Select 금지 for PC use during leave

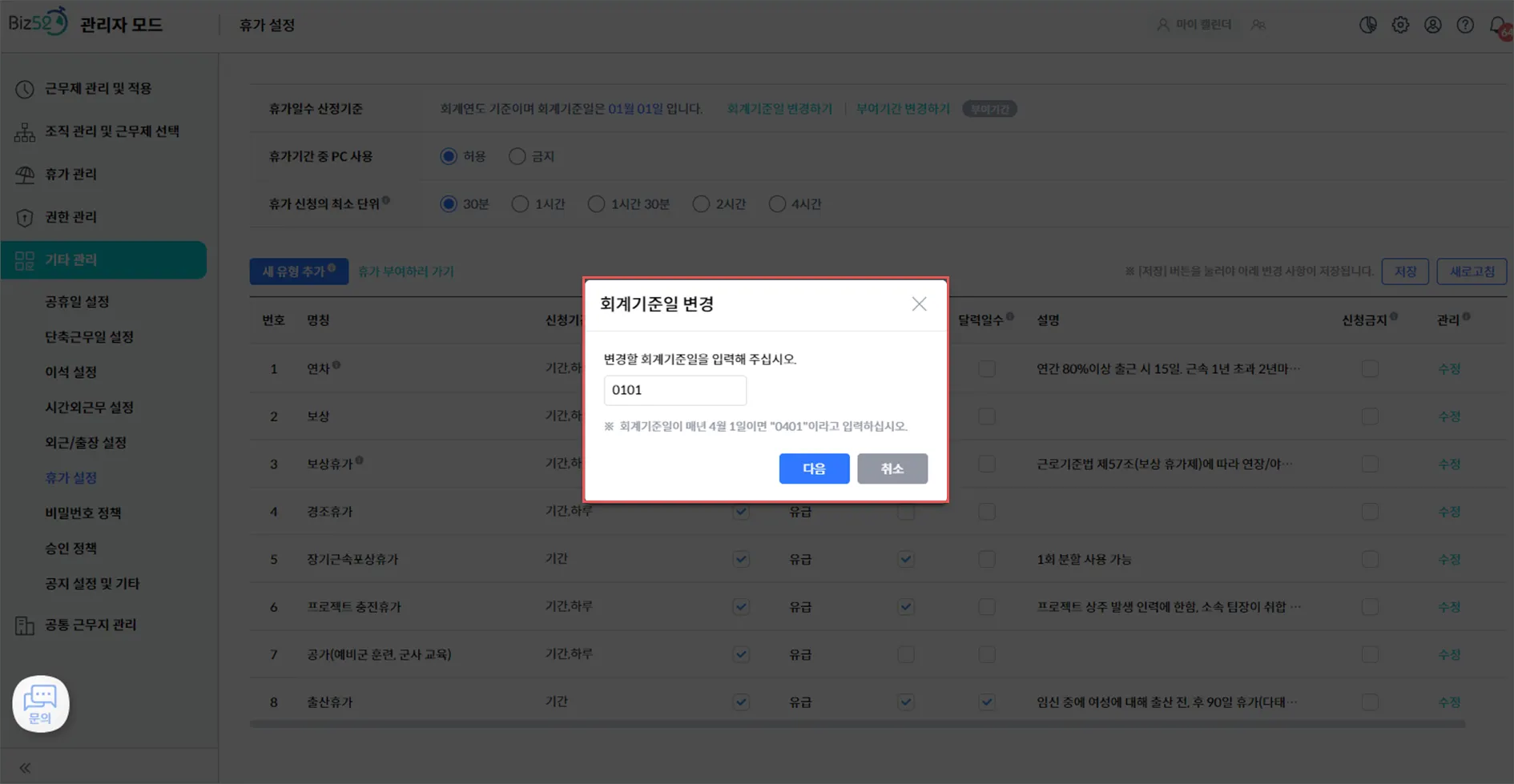click(517, 156)
